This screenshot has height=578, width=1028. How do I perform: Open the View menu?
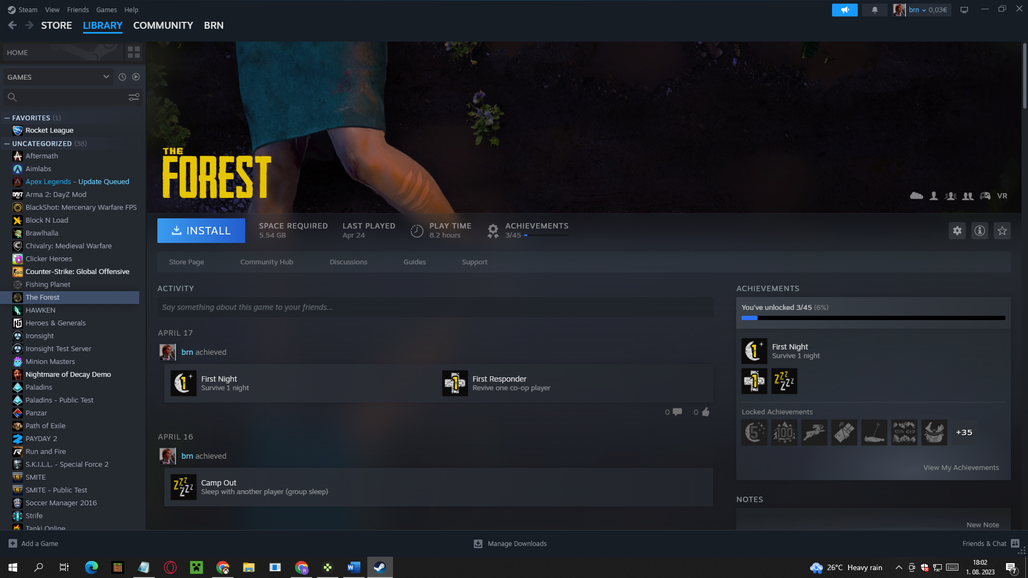(52, 10)
